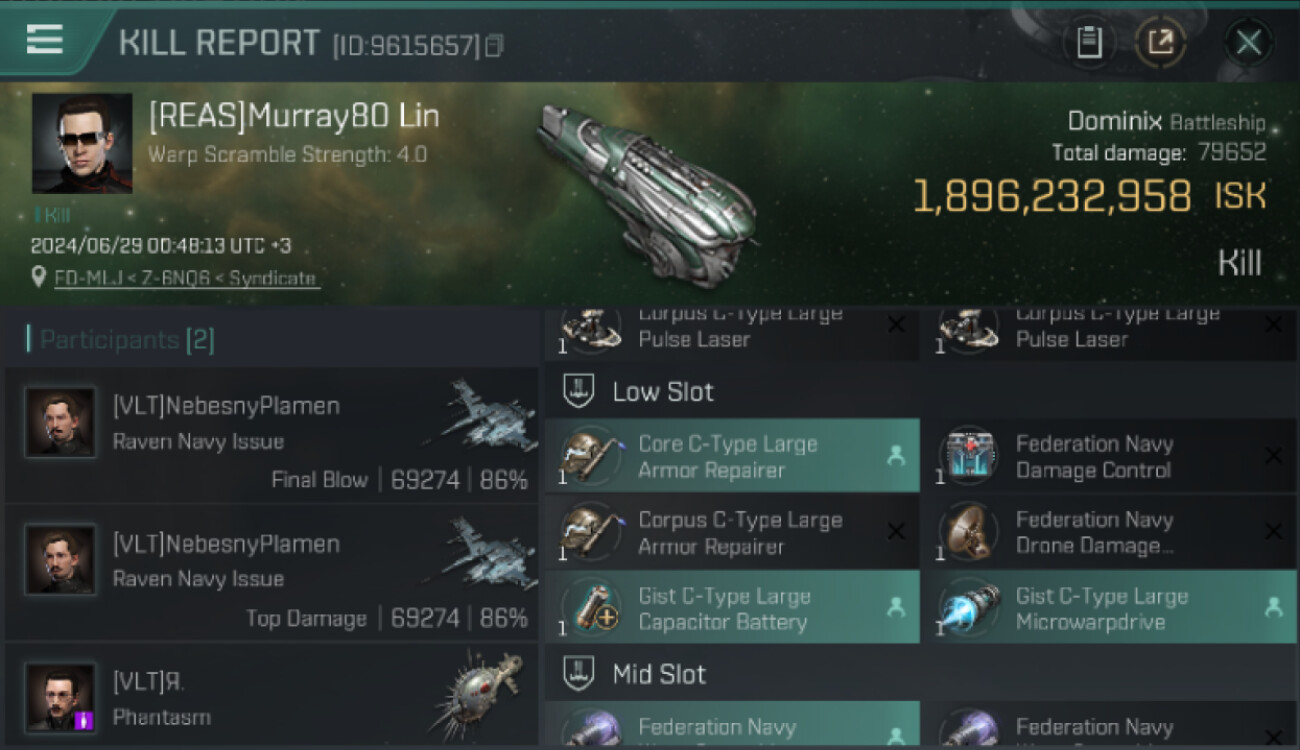Select the Gist C-Type Large Microwarpdrive icon
Image resolution: width=1300 pixels, height=750 pixels.
(x=968, y=608)
